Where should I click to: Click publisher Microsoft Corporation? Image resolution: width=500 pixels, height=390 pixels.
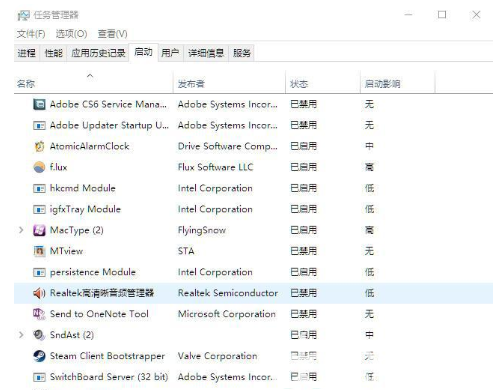pos(227,314)
